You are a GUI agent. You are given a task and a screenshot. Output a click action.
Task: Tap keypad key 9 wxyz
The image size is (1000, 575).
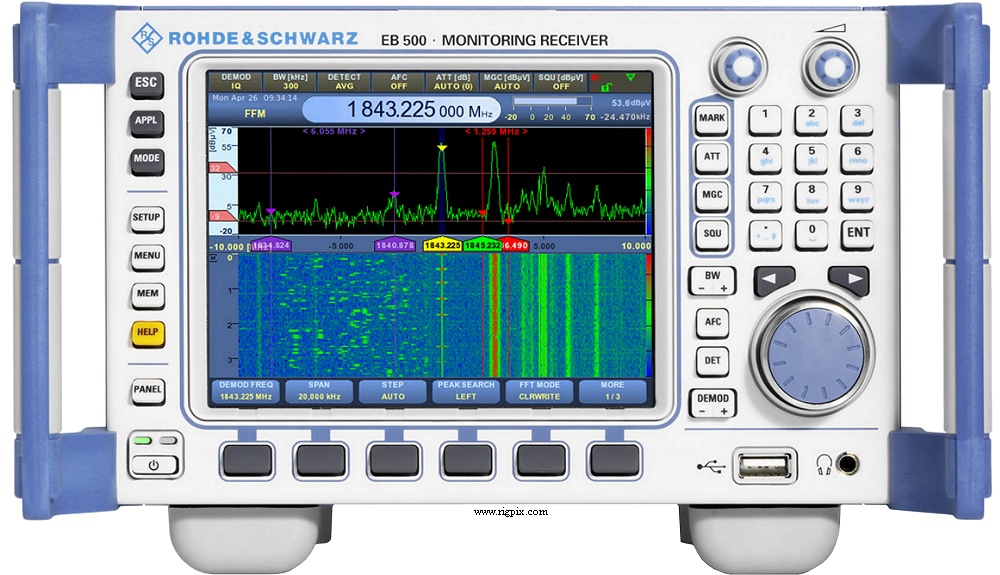(x=857, y=196)
